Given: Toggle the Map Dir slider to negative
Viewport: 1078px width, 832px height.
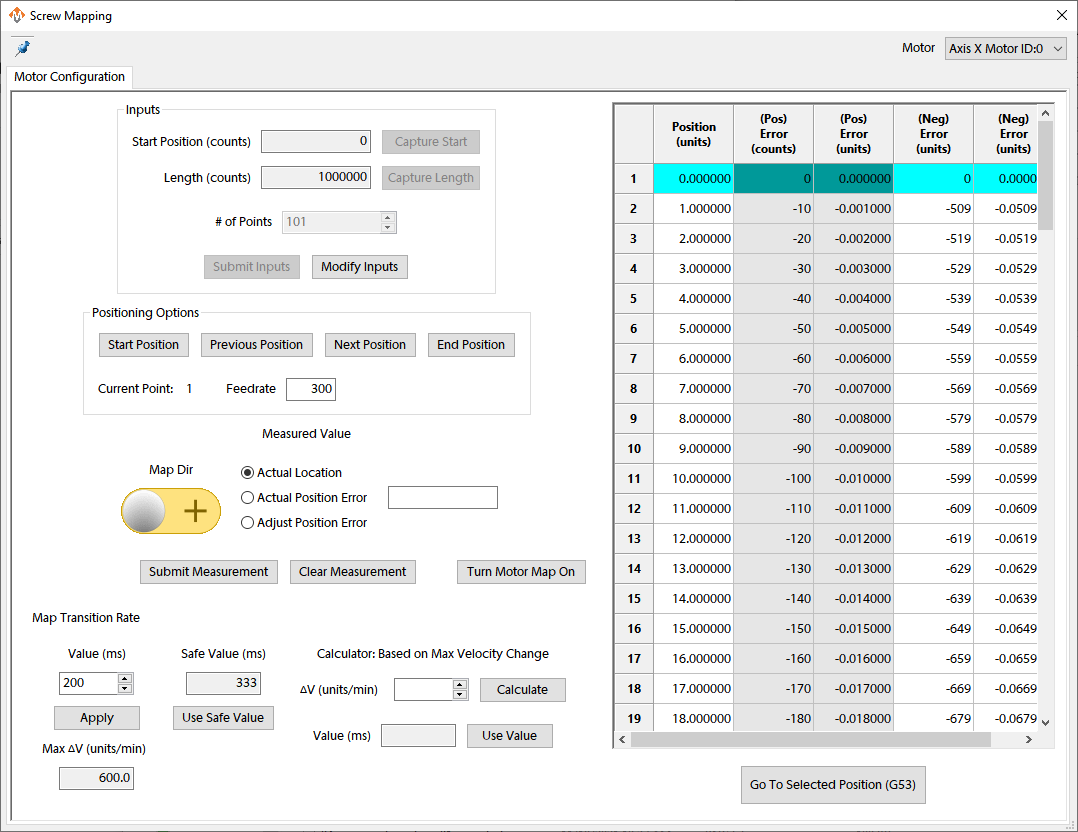Looking at the screenshot, I should [x=171, y=510].
